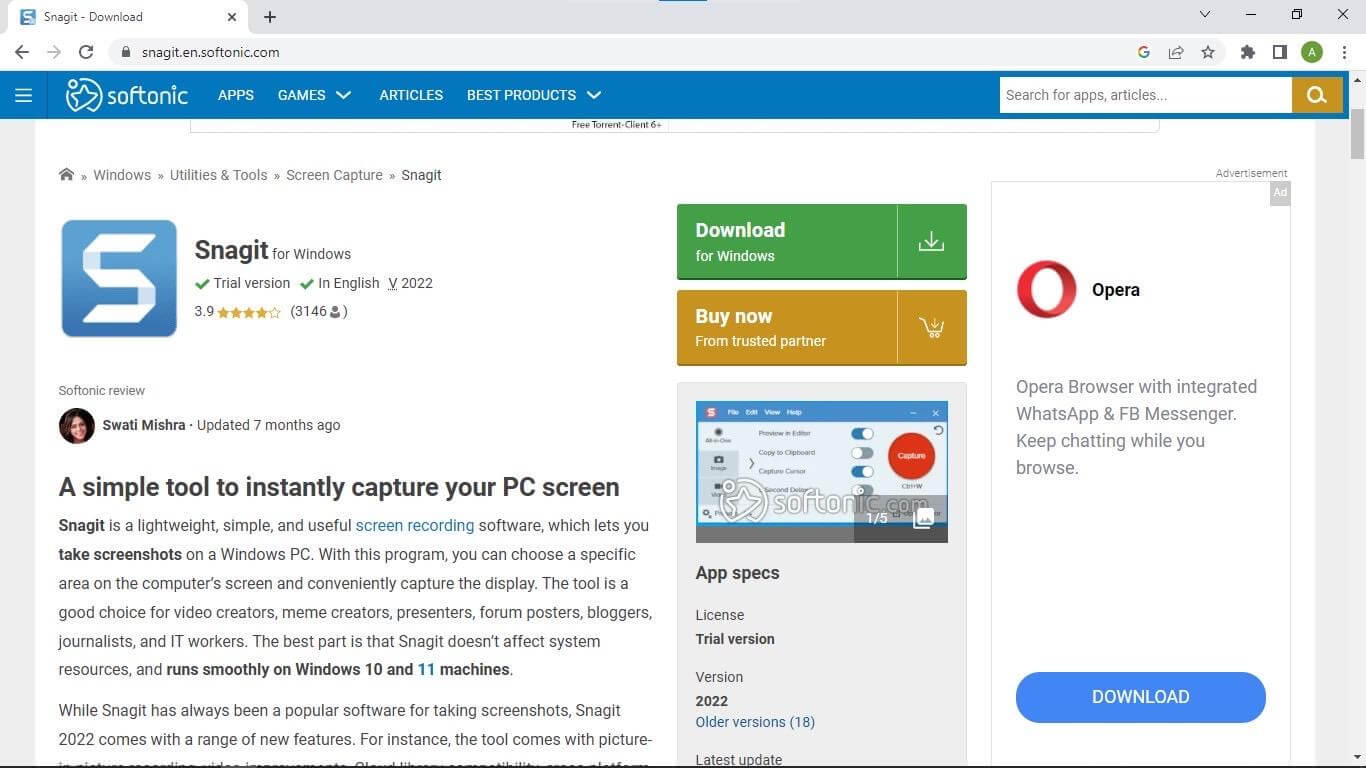This screenshot has height=768, width=1366.
Task: Open the Older versions (18) link
Action: coord(755,721)
